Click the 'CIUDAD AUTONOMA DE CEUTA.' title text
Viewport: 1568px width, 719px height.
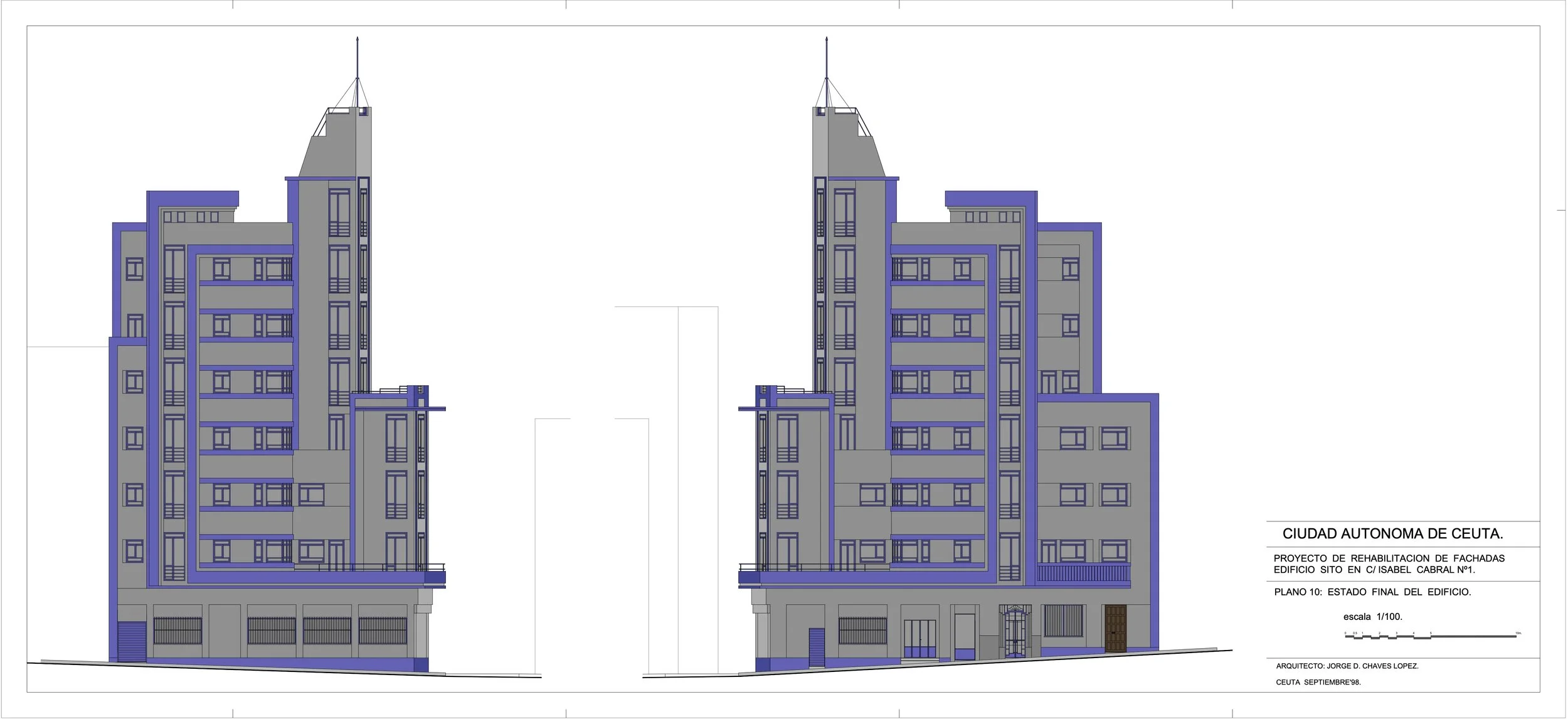[1392, 534]
